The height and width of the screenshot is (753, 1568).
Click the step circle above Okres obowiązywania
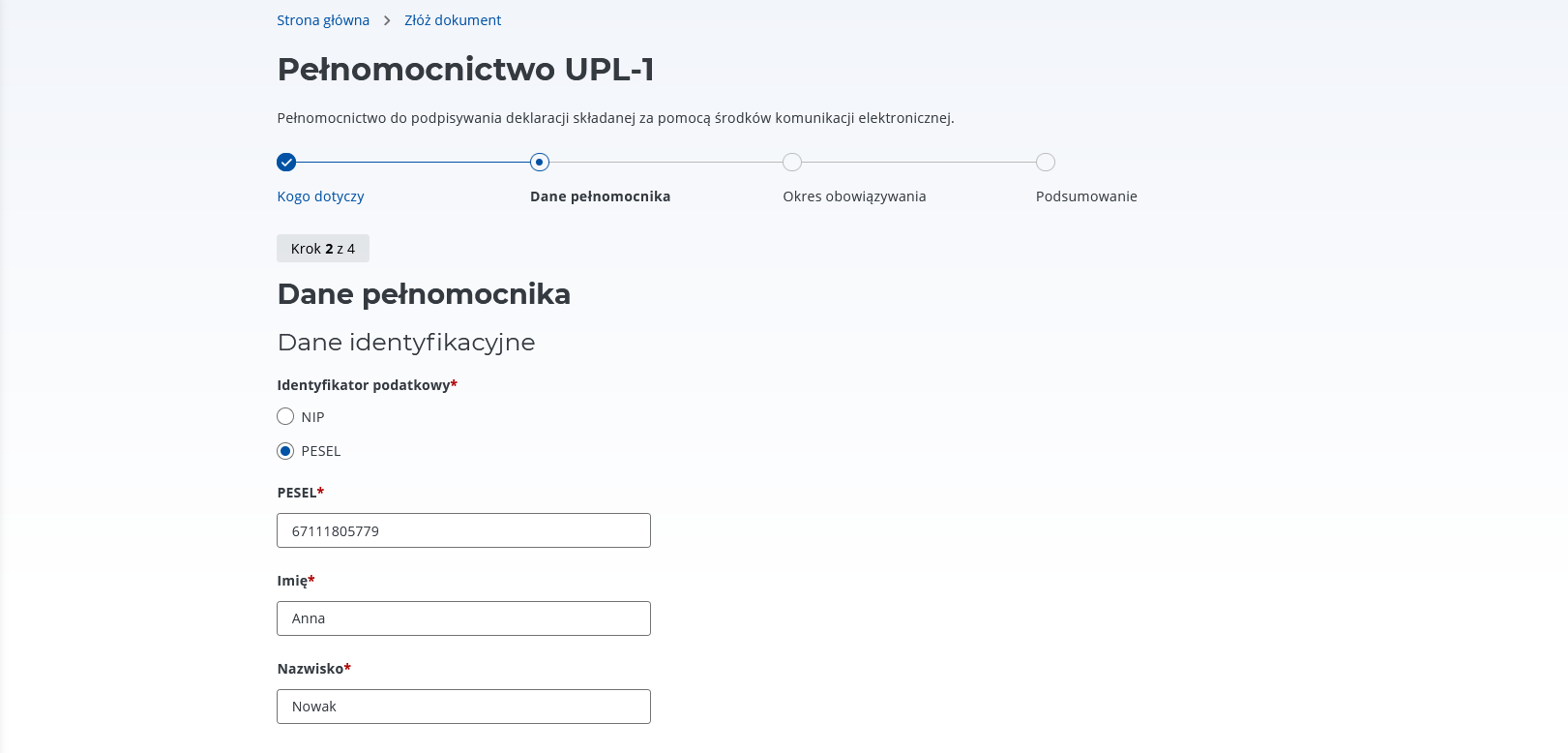pos(792,163)
